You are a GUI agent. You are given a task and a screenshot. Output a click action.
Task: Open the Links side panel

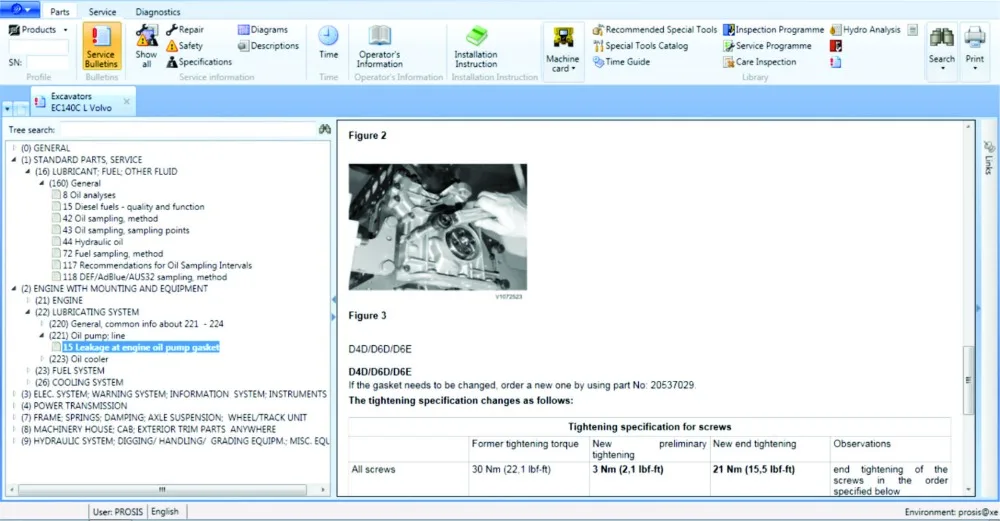(x=989, y=158)
